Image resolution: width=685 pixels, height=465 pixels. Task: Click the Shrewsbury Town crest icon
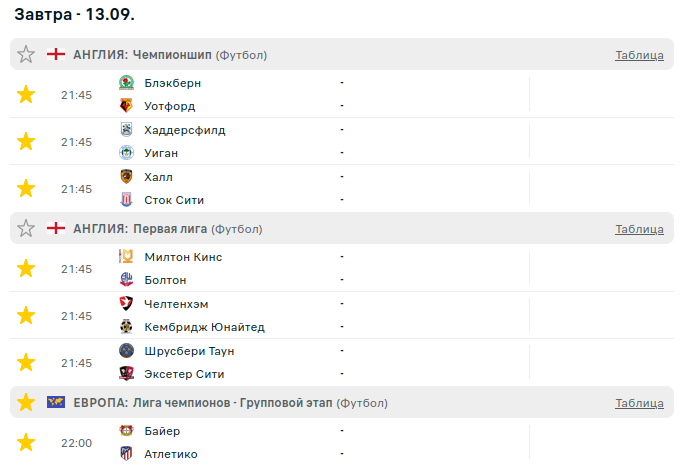[127, 351]
